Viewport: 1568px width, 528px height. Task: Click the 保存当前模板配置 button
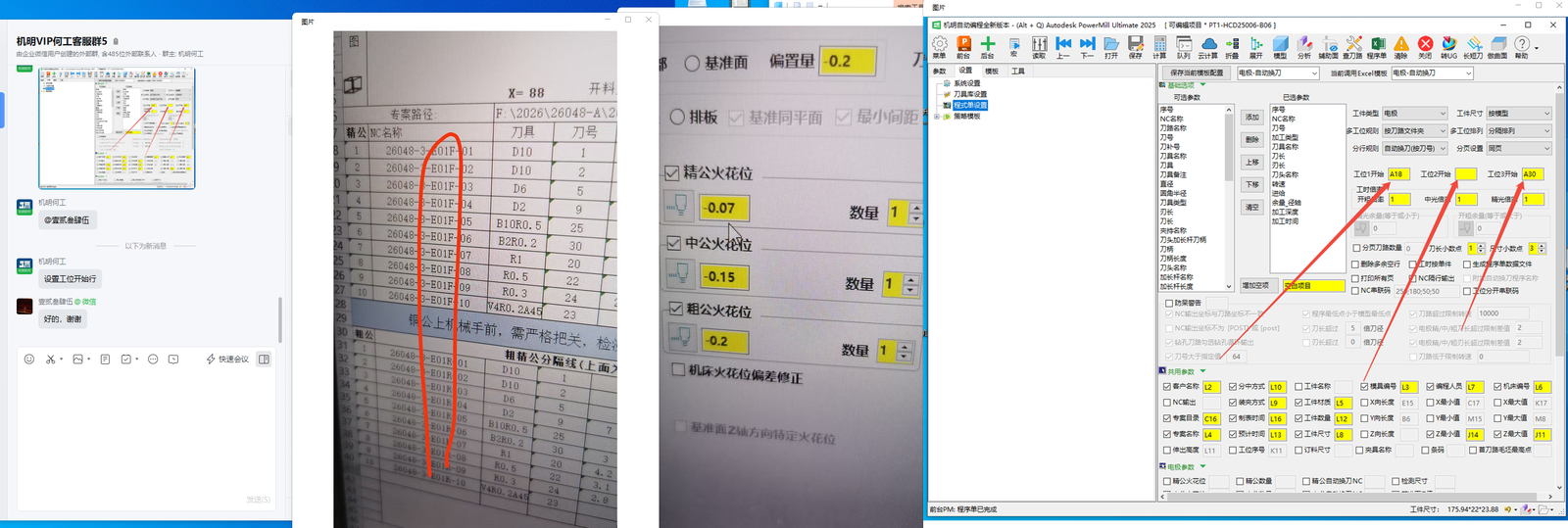(x=1197, y=73)
